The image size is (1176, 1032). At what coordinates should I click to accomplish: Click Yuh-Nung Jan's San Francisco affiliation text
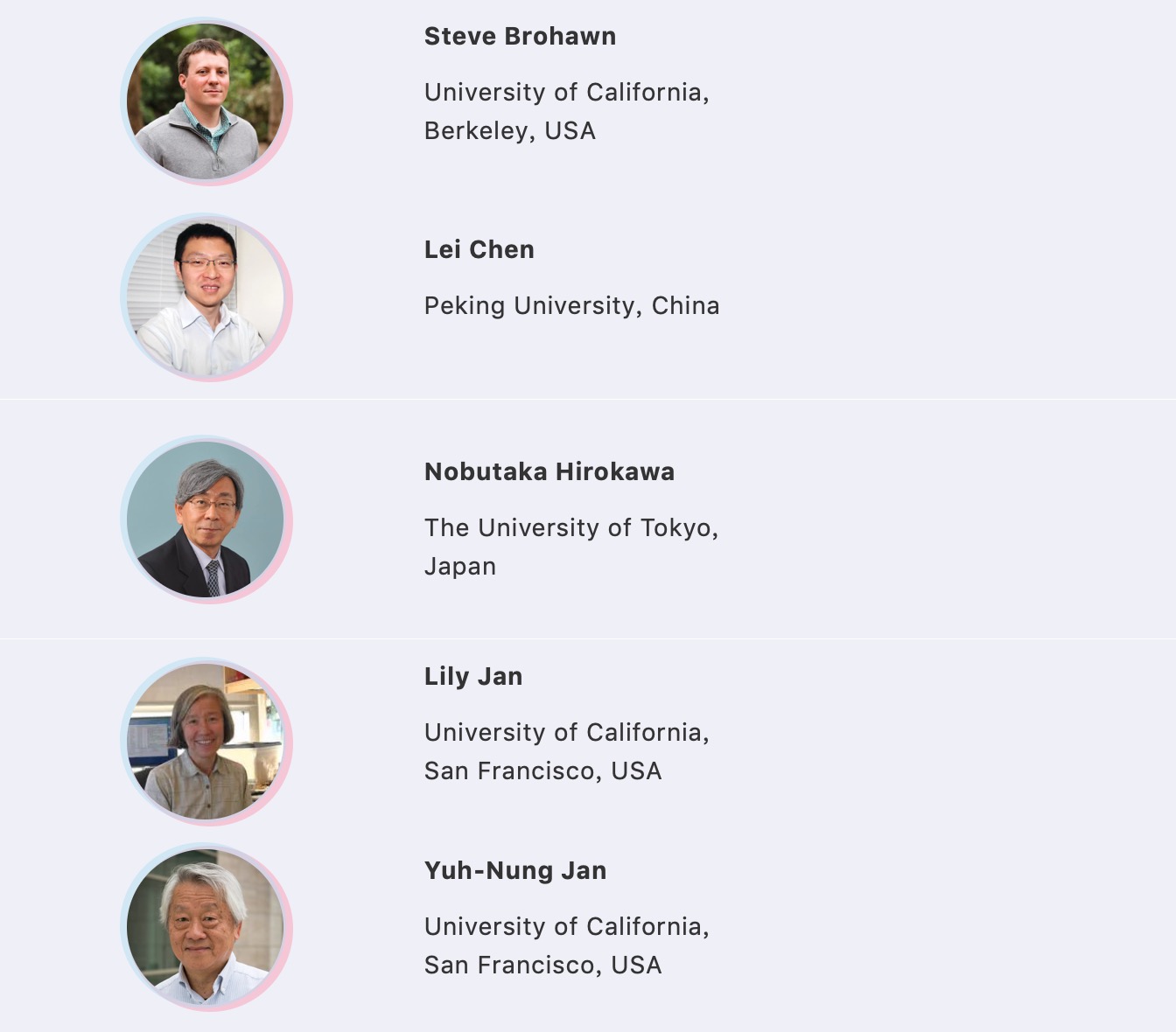[x=567, y=945]
